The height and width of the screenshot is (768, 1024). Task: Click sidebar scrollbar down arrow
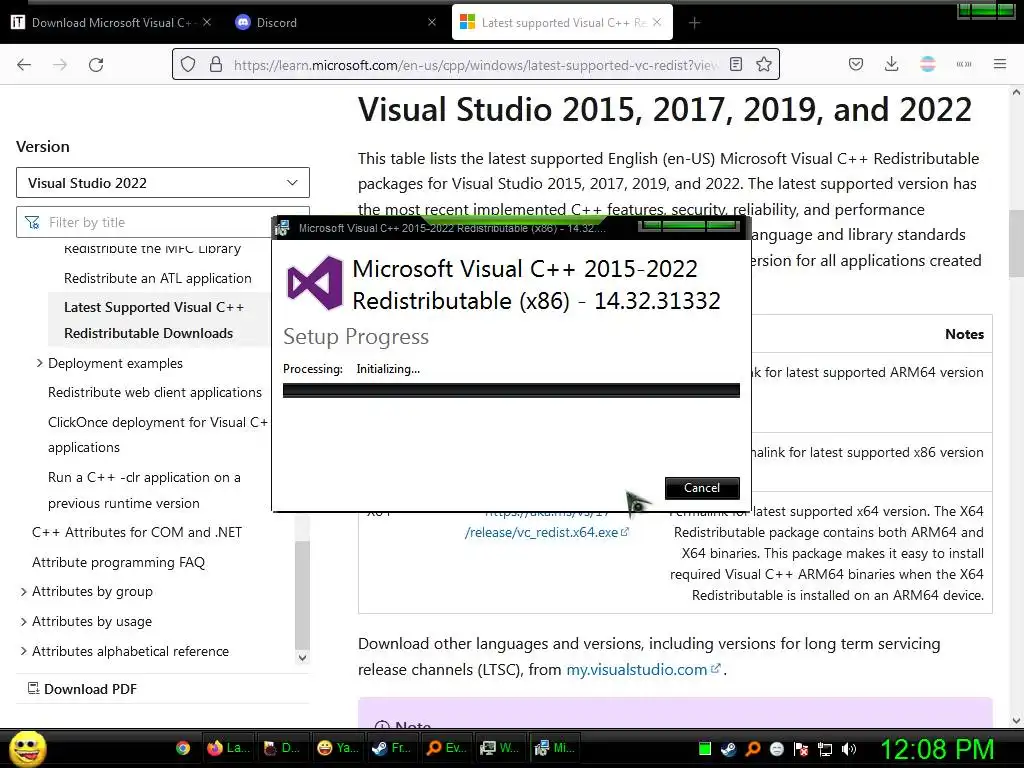tap(302, 658)
